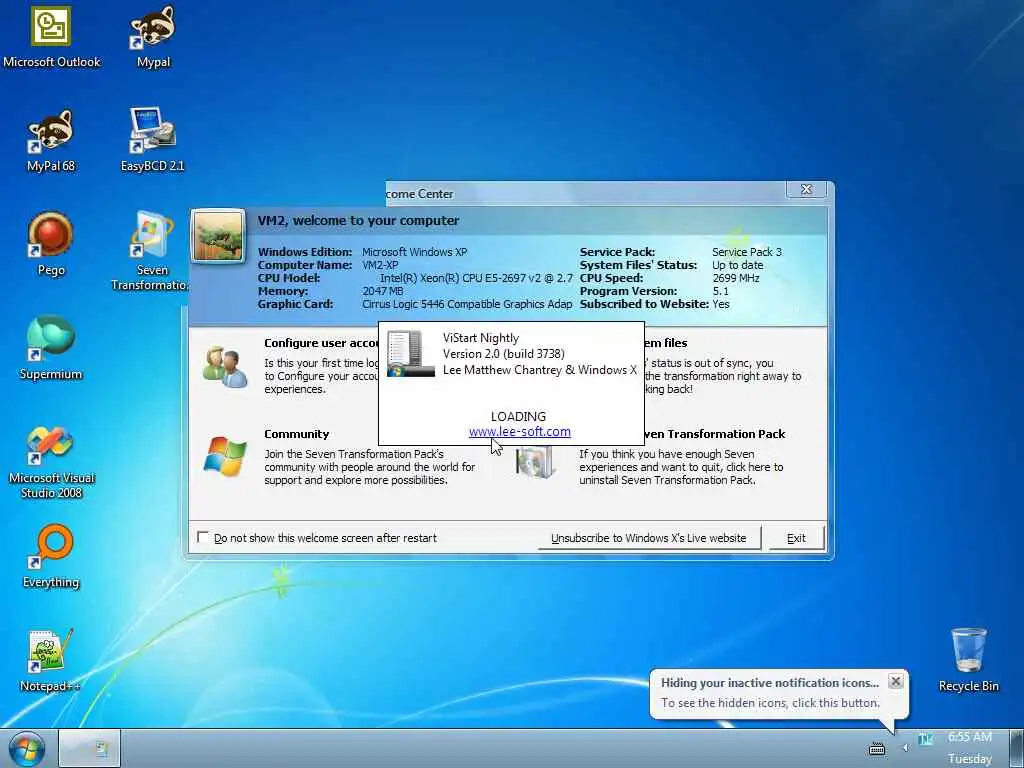The width and height of the screenshot is (1024, 768).
Task: Click the 'VM2, welcome to your computer' heading
Action: 359,220
